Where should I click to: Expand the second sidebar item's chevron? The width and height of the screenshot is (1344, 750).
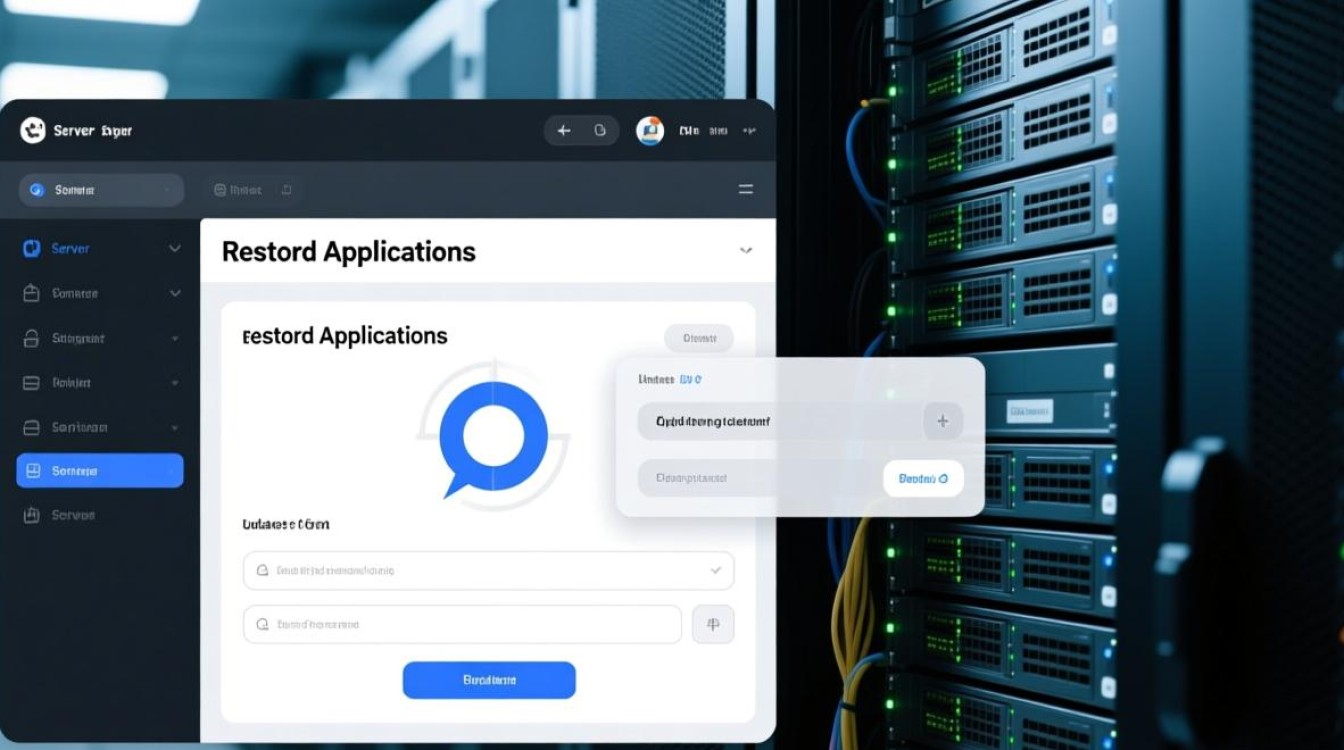pos(175,293)
